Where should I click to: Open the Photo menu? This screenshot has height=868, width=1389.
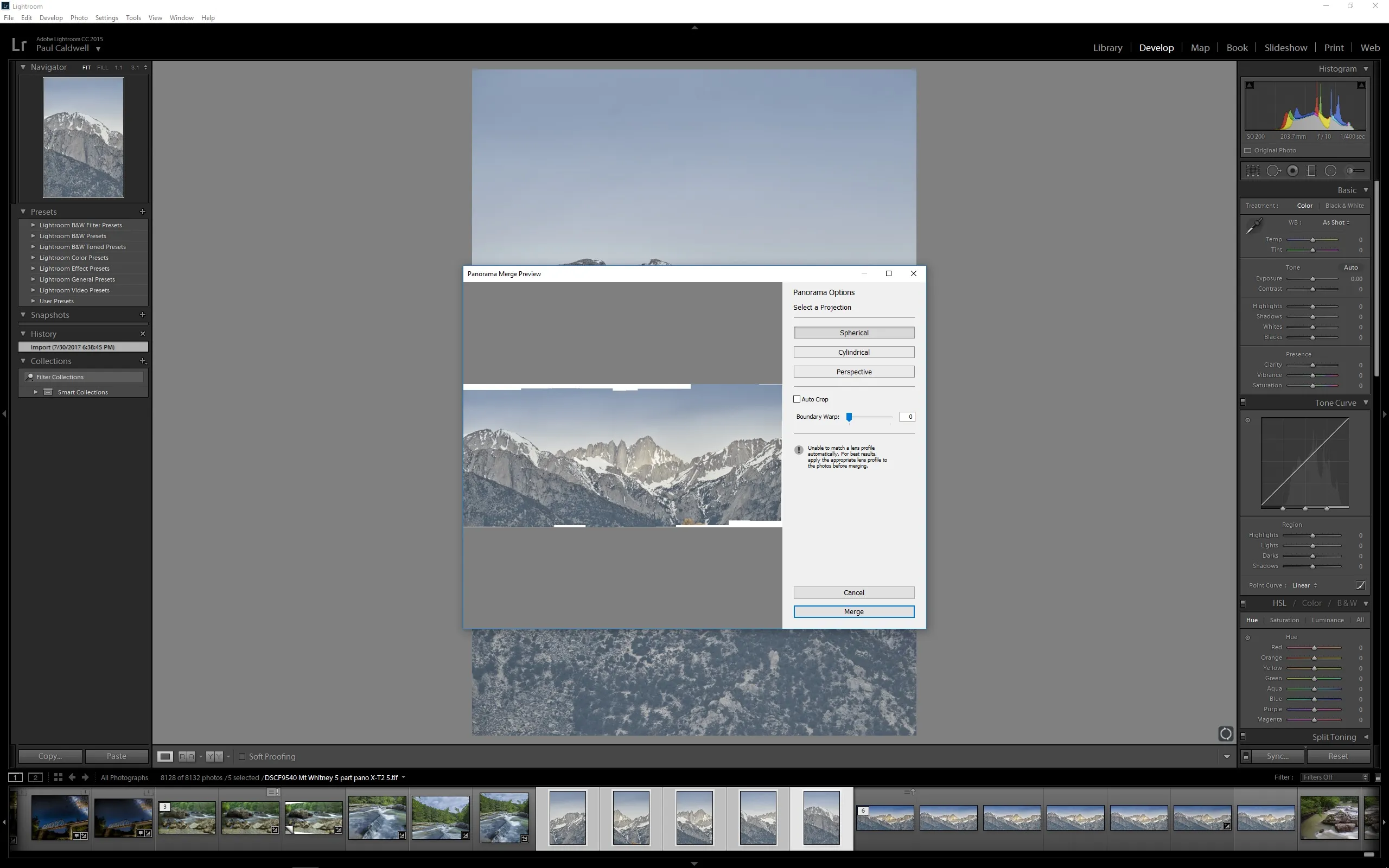tap(79, 18)
